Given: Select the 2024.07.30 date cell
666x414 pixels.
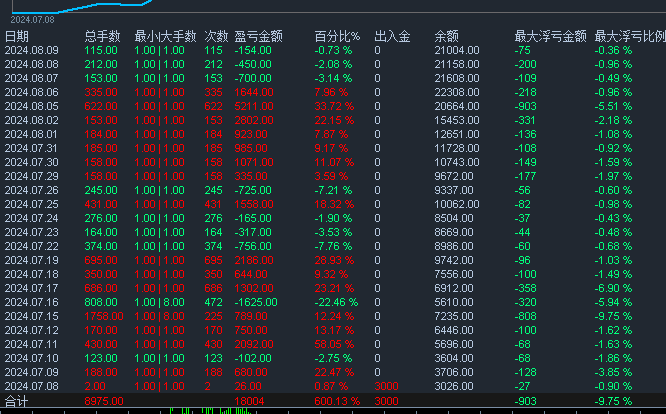Looking at the screenshot, I should coord(31,163).
